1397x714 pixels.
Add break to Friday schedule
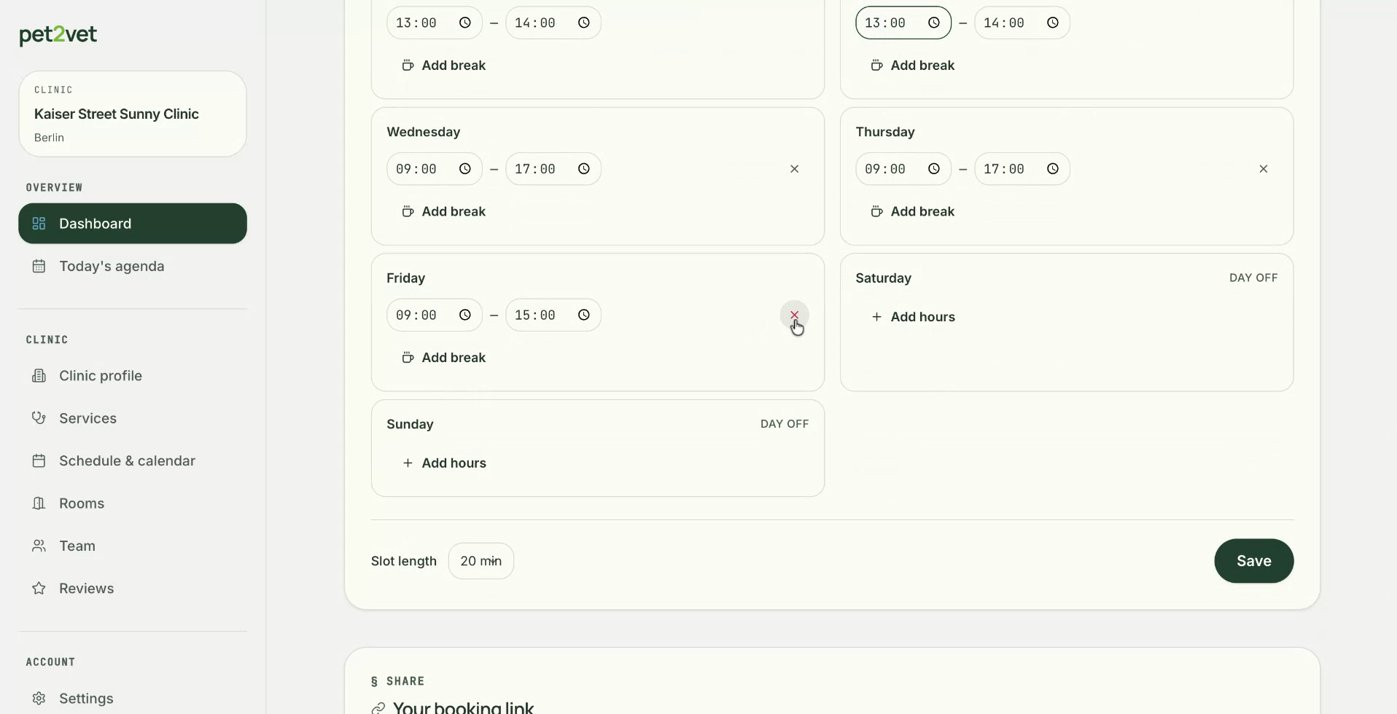[444, 357]
